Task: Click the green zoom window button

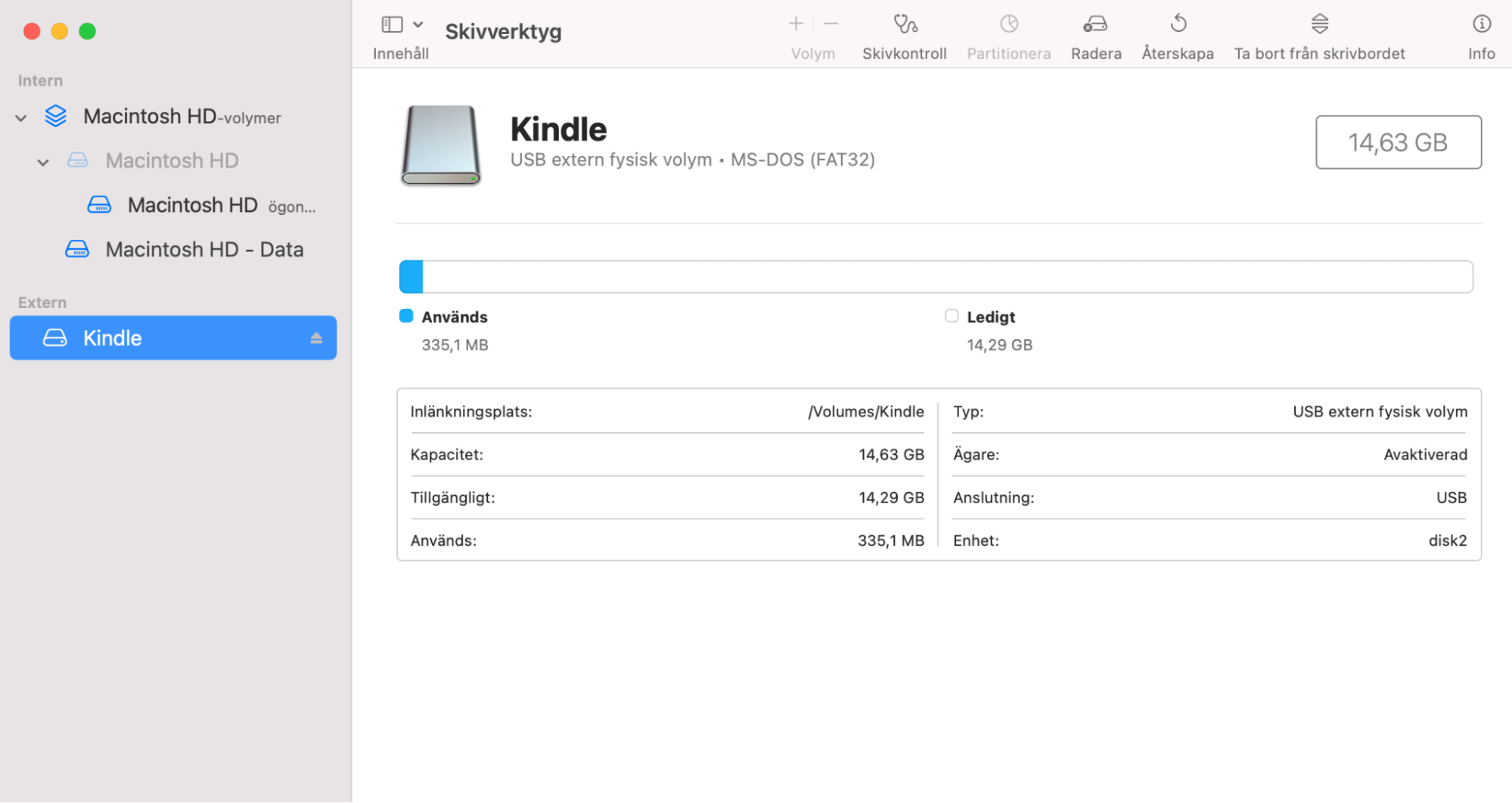Action: point(88,31)
